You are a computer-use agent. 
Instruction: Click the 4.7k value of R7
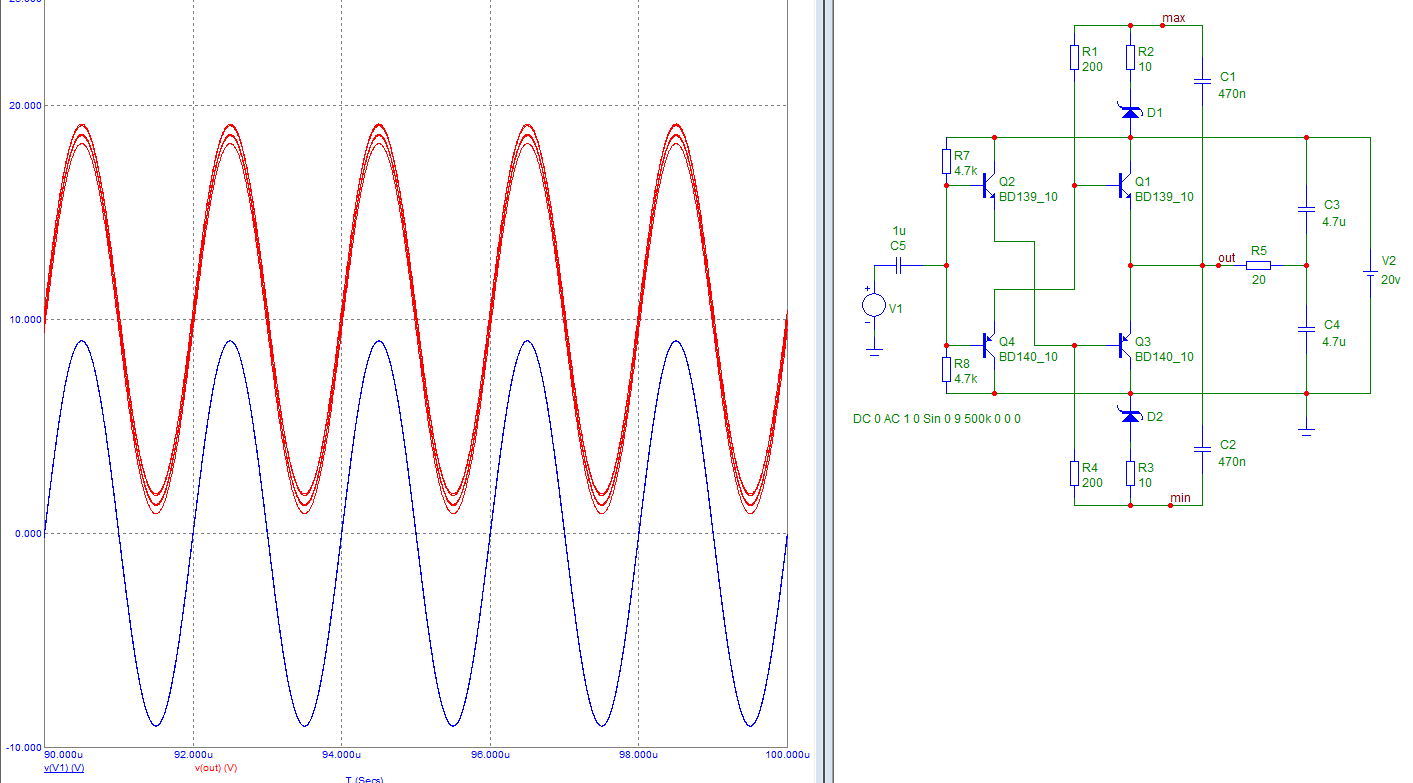(x=964, y=171)
